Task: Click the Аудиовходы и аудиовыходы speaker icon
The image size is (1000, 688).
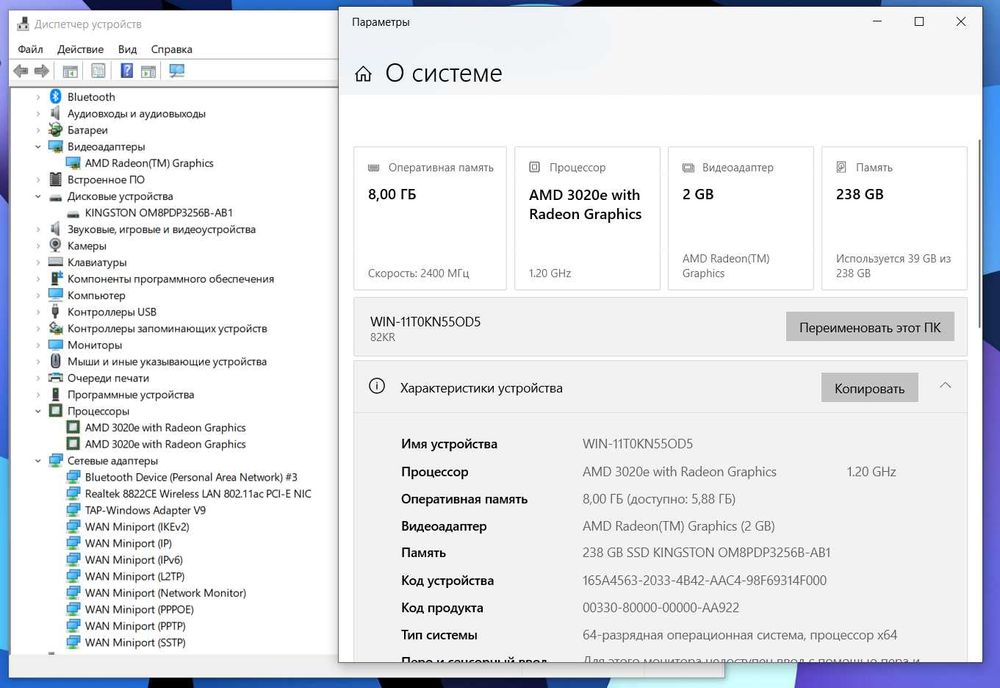Action: [x=55, y=113]
